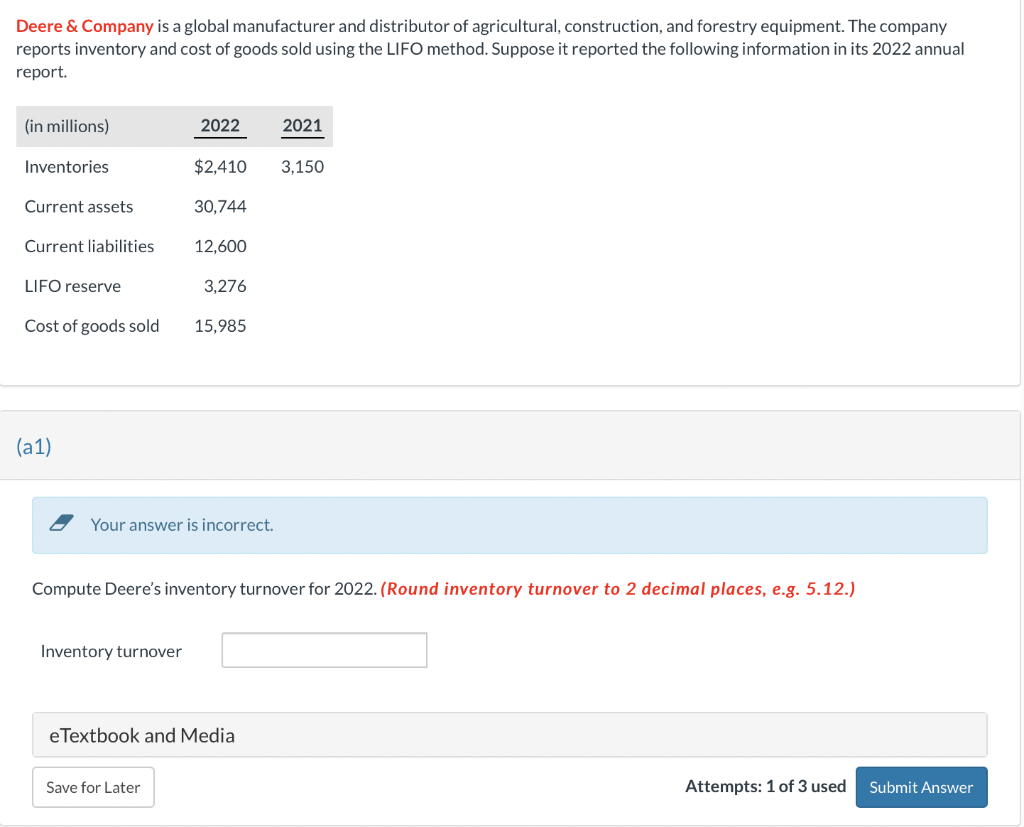Click the 15,985 cost of goods sold value
Image resolution: width=1024 pixels, height=827 pixels.
(220, 326)
